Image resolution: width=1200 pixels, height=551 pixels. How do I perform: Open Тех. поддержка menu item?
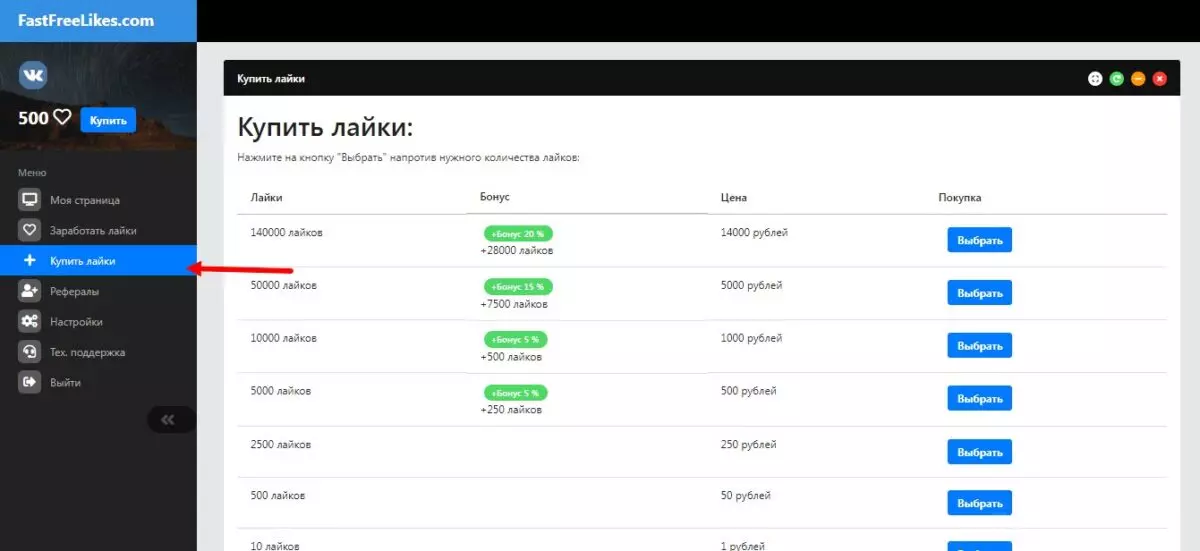pyautogui.click(x=98, y=352)
